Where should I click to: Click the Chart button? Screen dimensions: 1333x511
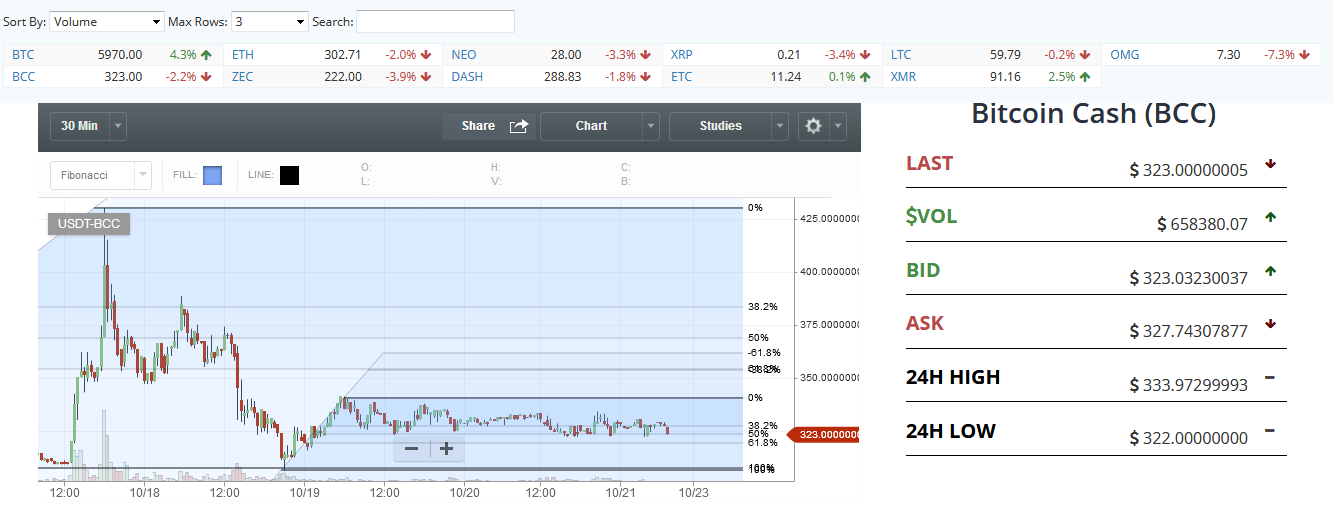click(591, 126)
